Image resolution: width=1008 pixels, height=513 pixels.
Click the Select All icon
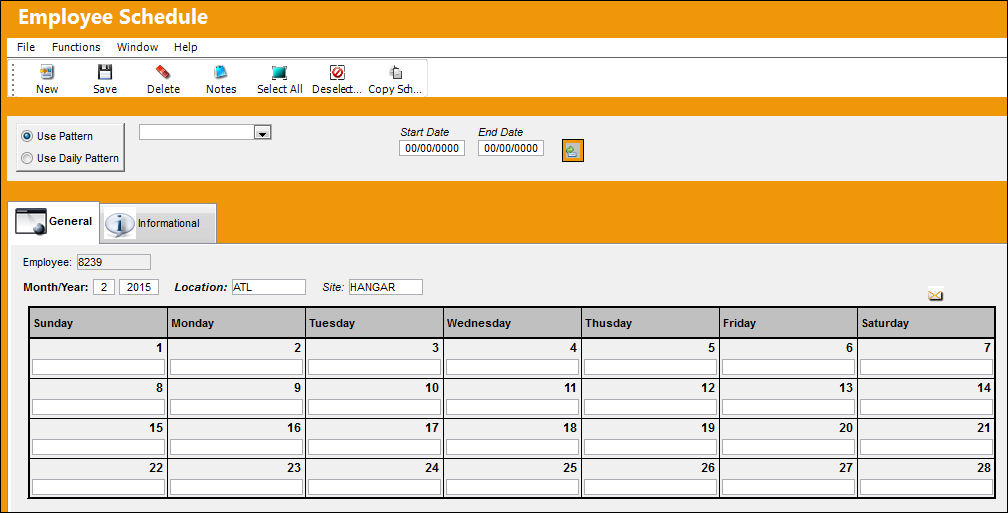coord(279,72)
